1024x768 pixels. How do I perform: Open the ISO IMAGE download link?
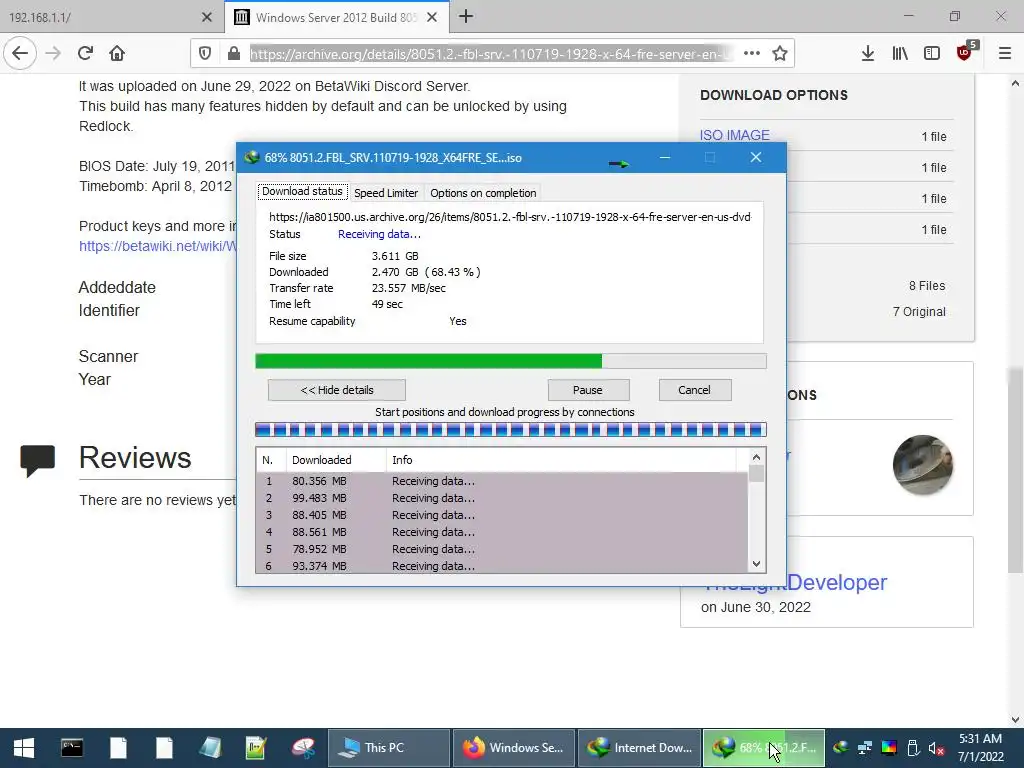click(735, 135)
